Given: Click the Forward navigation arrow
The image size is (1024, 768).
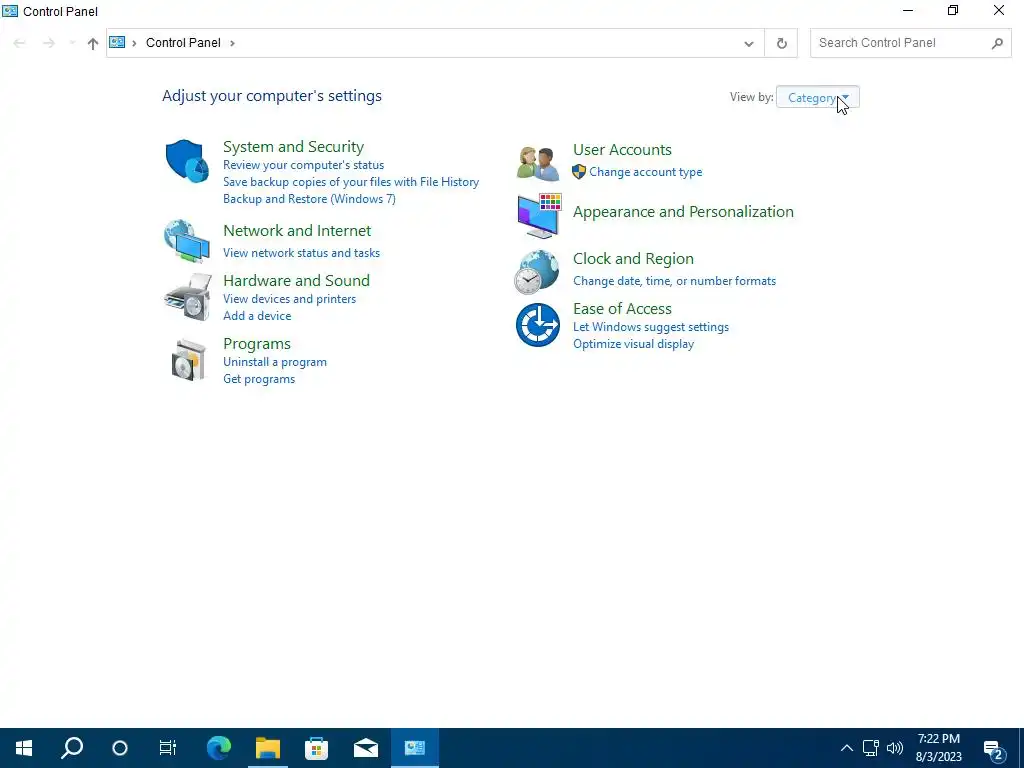Looking at the screenshot, I should 49,43.
